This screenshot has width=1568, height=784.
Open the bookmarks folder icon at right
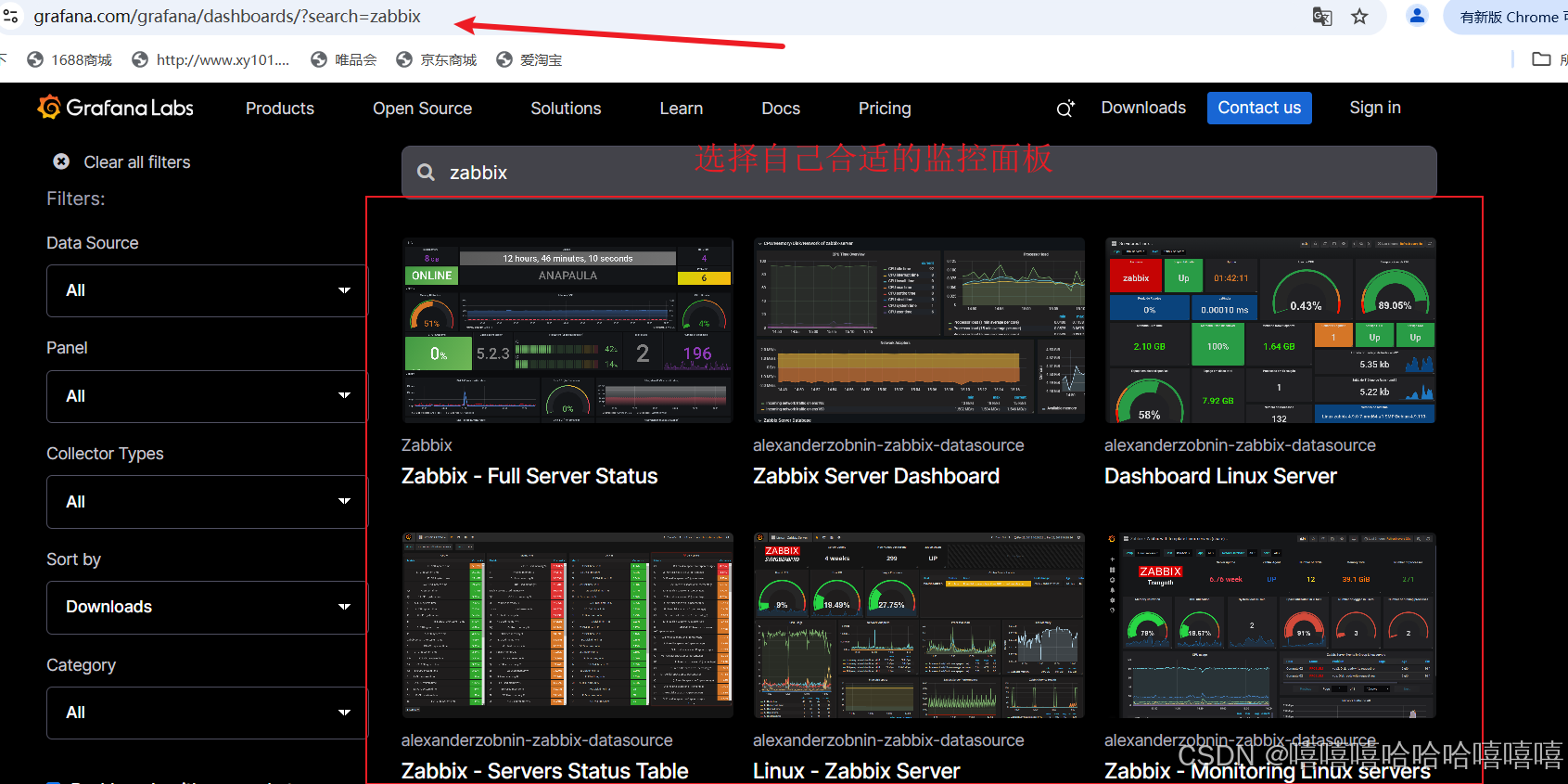[x=1541, y=59]
